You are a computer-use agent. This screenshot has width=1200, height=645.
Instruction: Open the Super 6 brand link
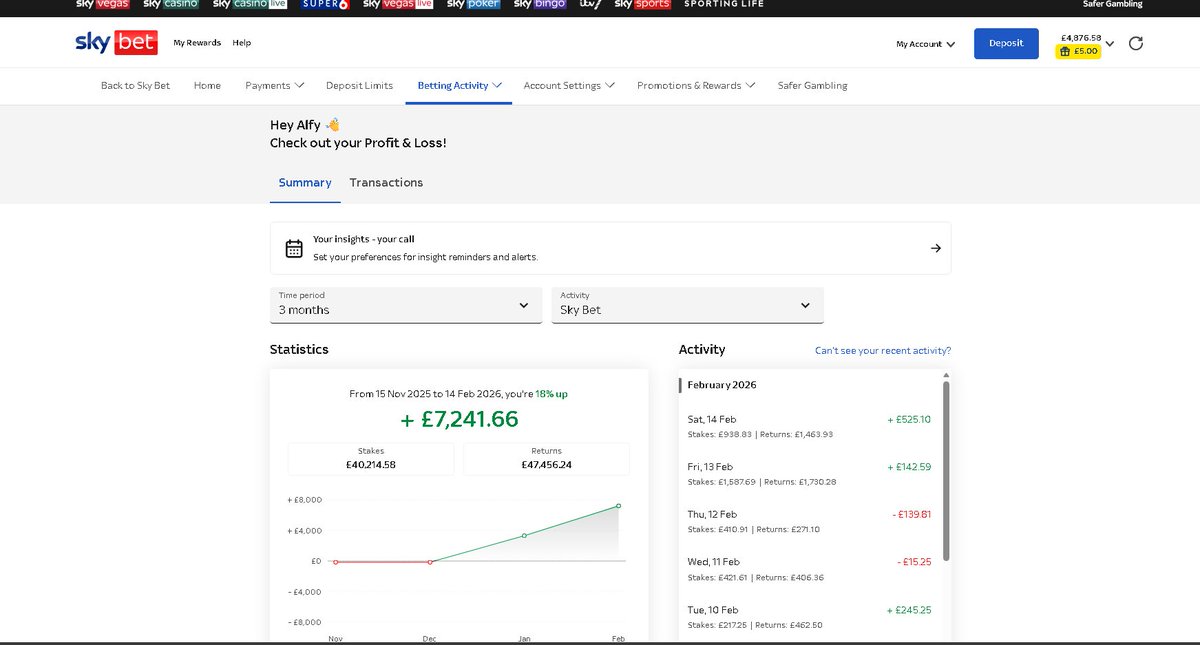(x=325, y=4)
